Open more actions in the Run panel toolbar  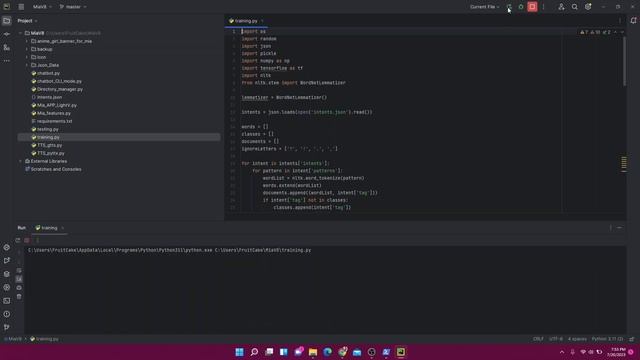coord(37,240)
